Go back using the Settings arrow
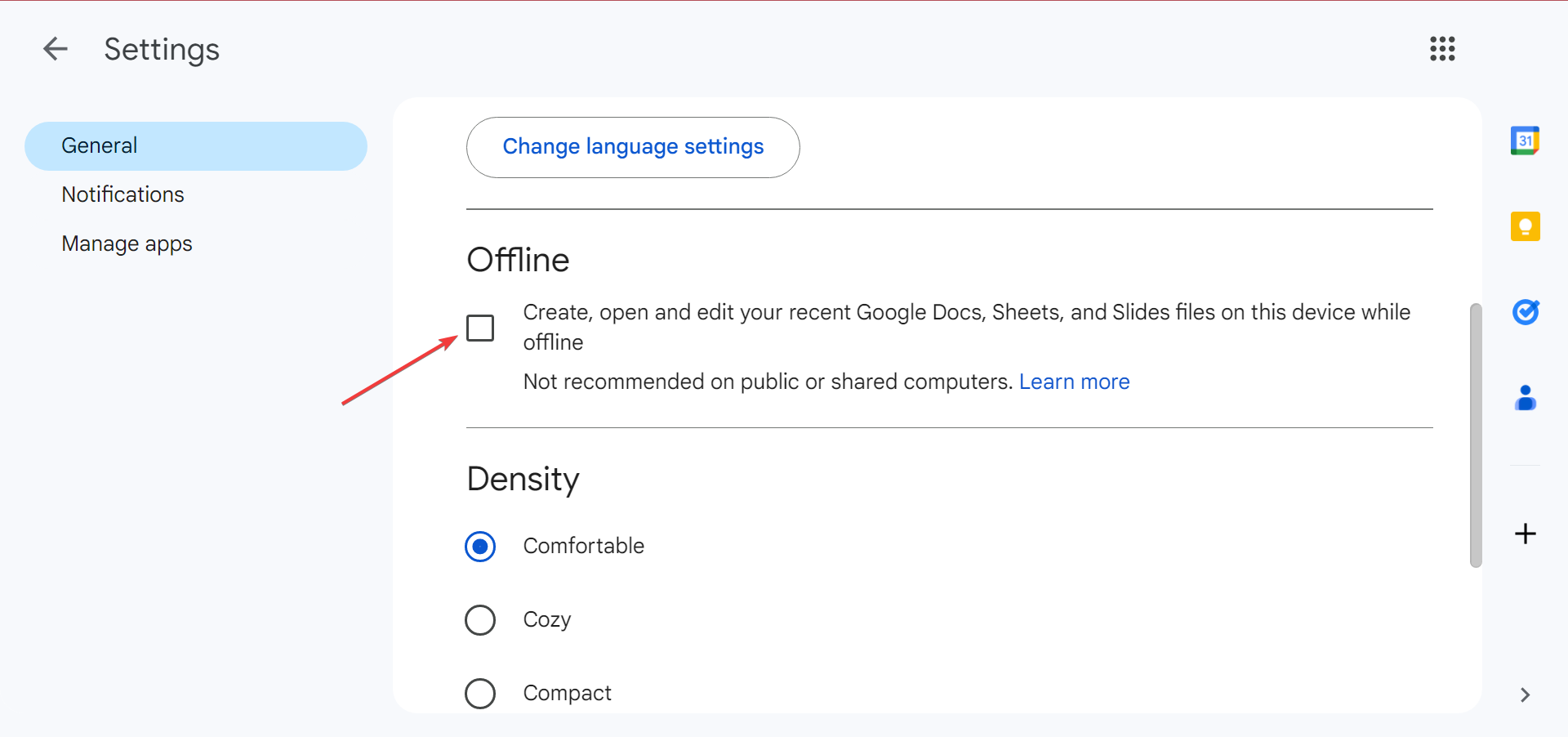1568x737 pixels. (x=56, y=49)
